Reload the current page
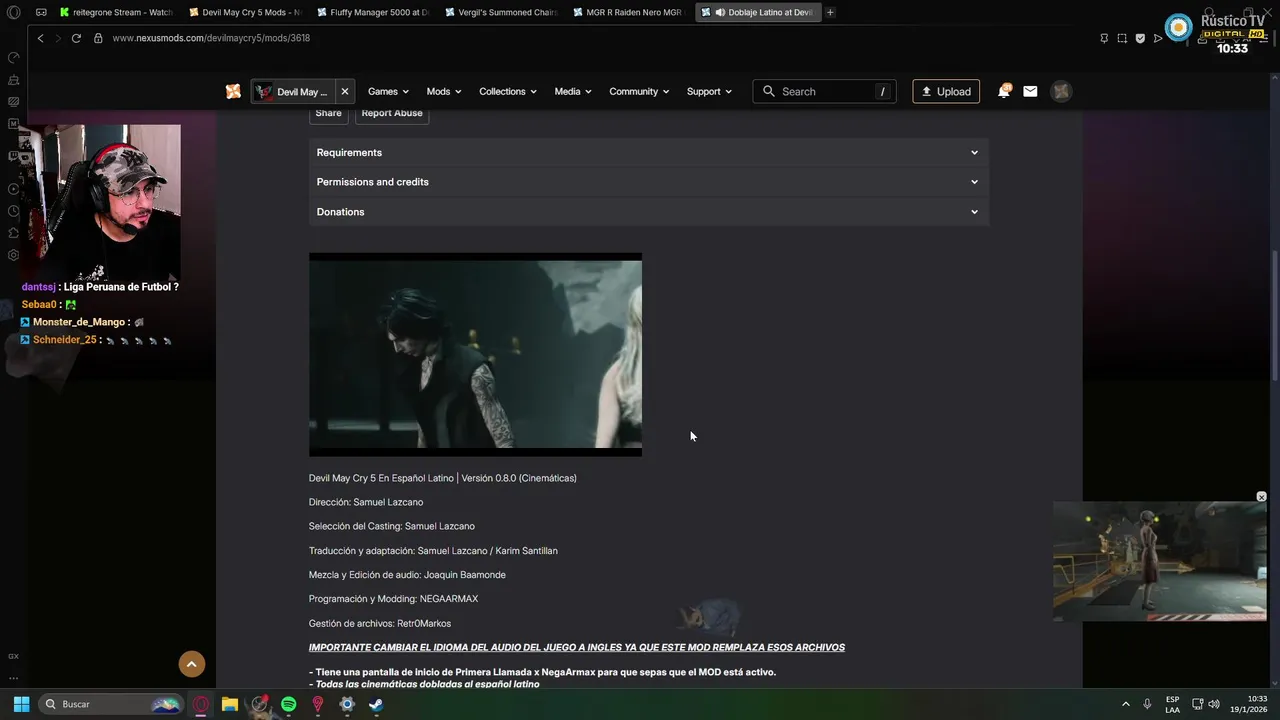The width and height of the screenshot is (1280, 720). tap(76, 38)
